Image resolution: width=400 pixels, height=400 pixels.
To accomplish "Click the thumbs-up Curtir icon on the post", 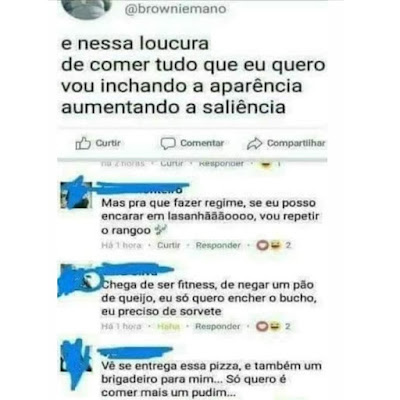I will (x=83, y=144).
